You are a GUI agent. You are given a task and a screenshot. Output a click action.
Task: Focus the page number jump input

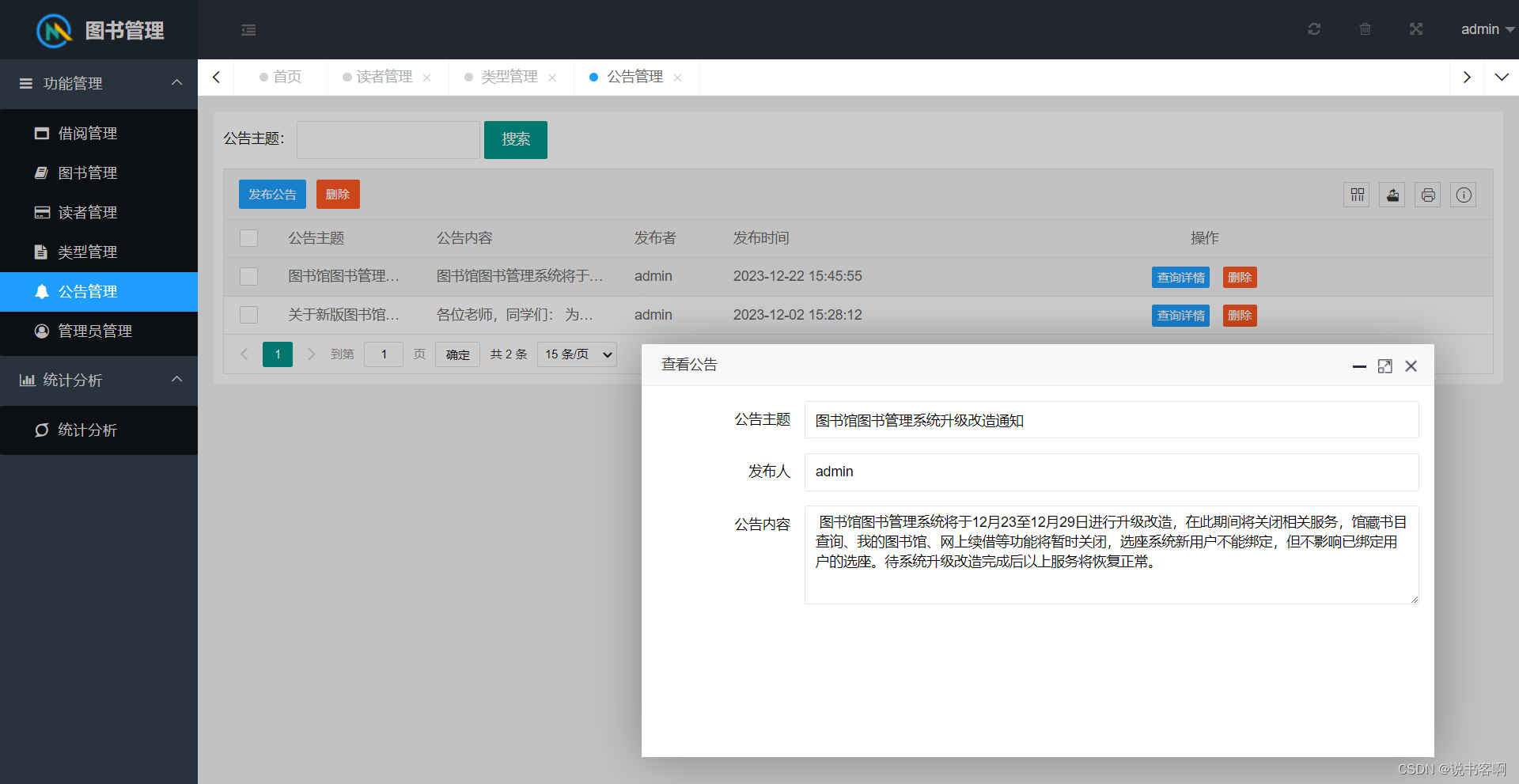(384, 354)
